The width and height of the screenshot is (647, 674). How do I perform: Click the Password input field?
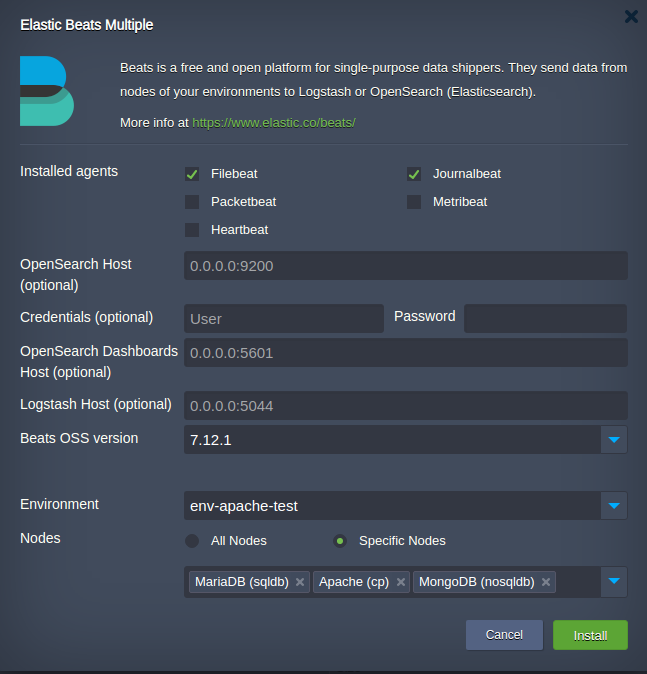tap(545, 319)
